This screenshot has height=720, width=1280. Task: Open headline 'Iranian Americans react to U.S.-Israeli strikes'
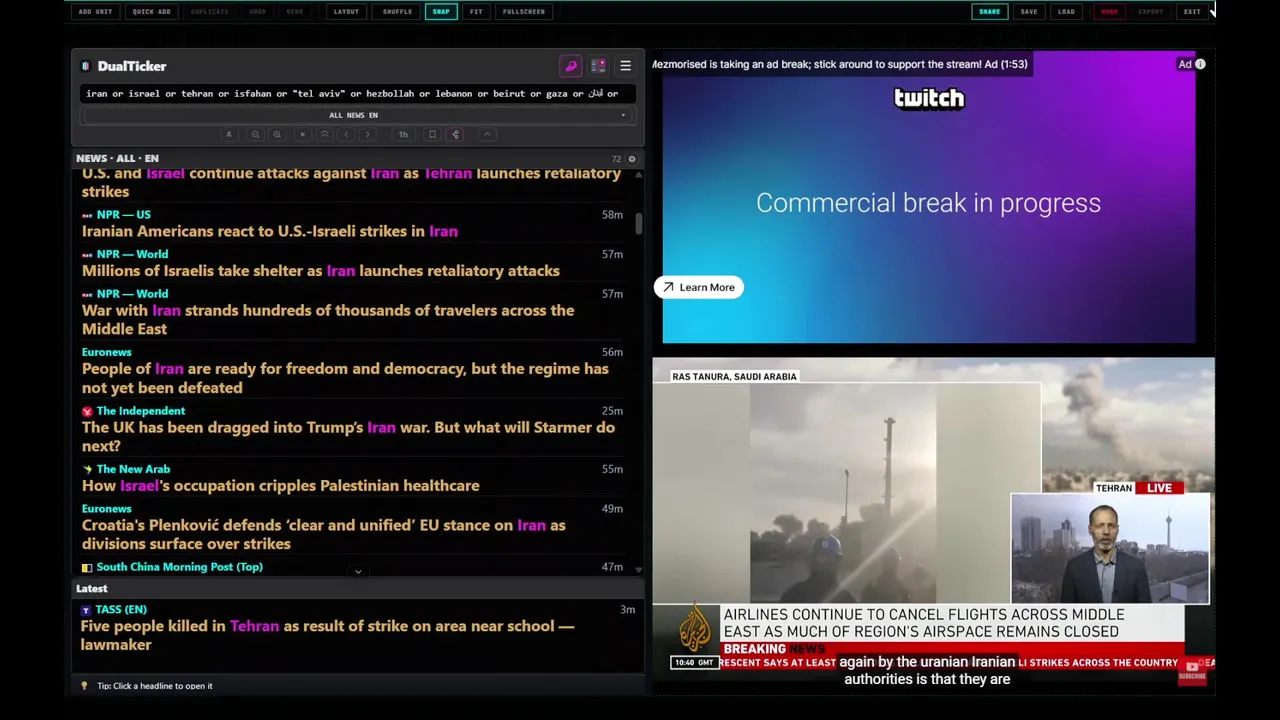pos(270,231)
